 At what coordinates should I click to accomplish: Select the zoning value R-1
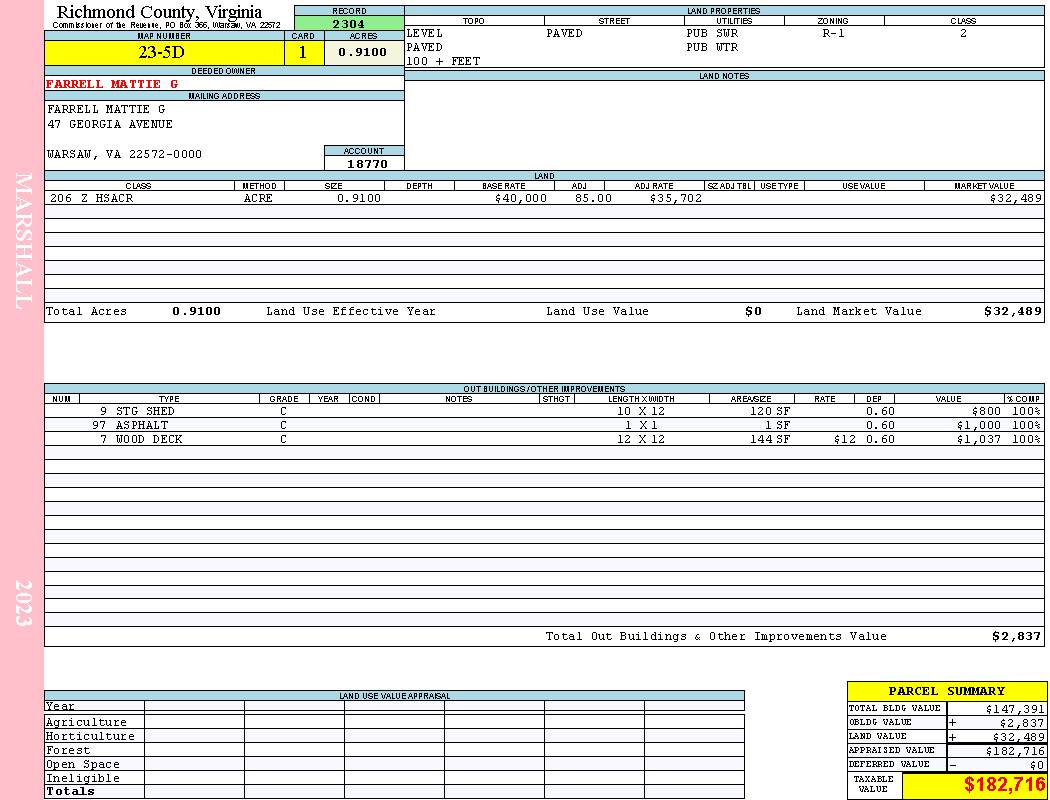point(833,33)
